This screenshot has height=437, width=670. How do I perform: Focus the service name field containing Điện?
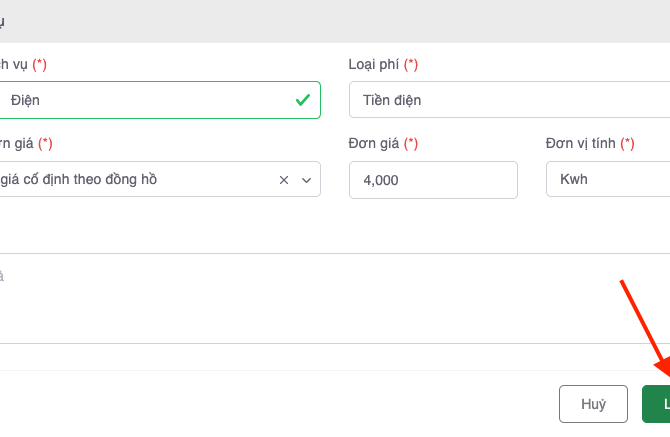coord(140,100)
